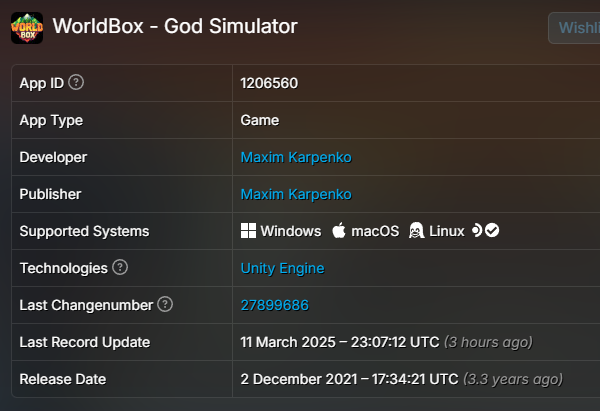Click the Last Changenumber help icon
The image size is (600, 411).
[165, 304]
